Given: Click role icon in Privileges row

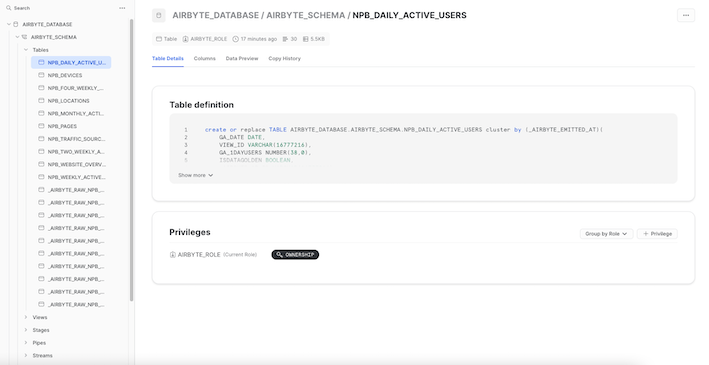Looking at the screenshot, I should pyautogui.click(x=172, y=255).
